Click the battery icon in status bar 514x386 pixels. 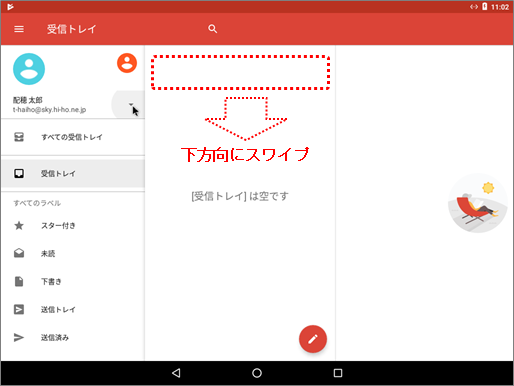pyautogui.click(x=485, y=6)
